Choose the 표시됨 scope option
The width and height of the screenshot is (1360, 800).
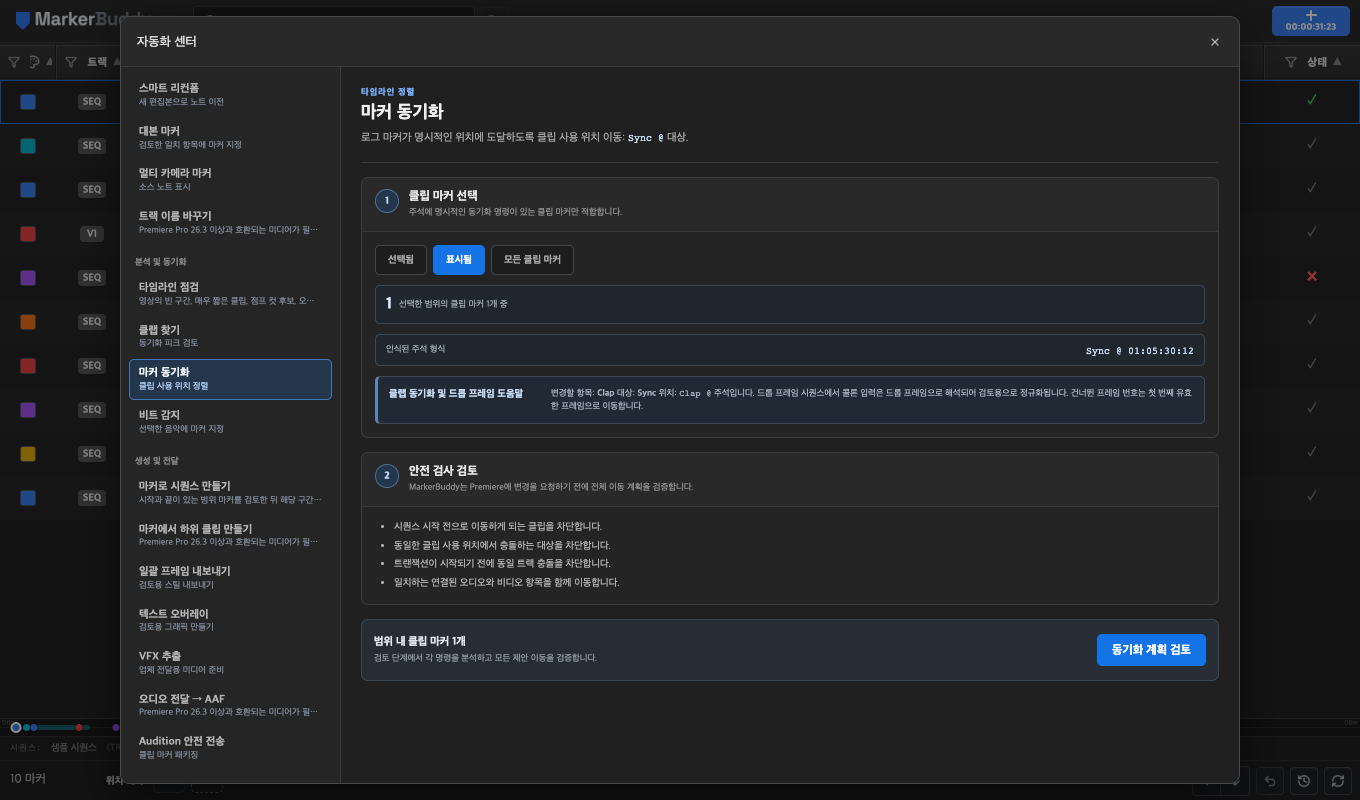(x=459, y=260)
